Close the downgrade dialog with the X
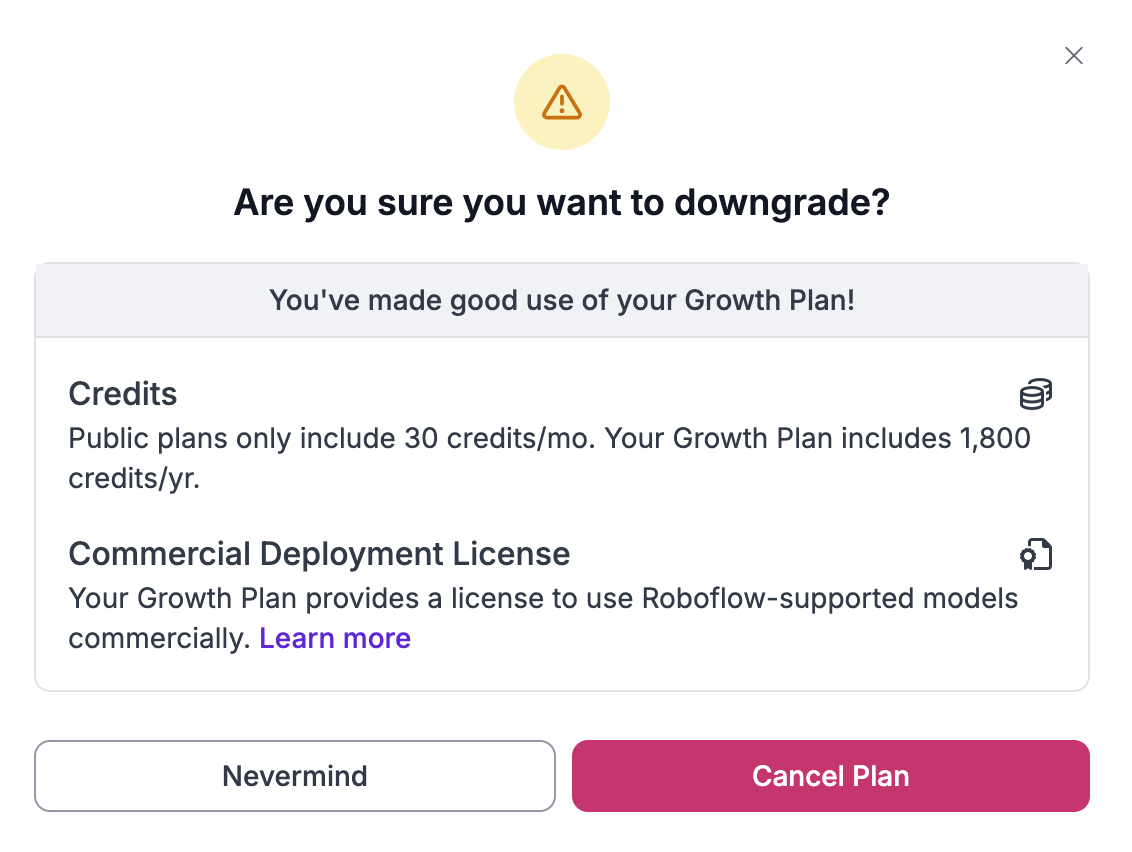 point(1074,56)
